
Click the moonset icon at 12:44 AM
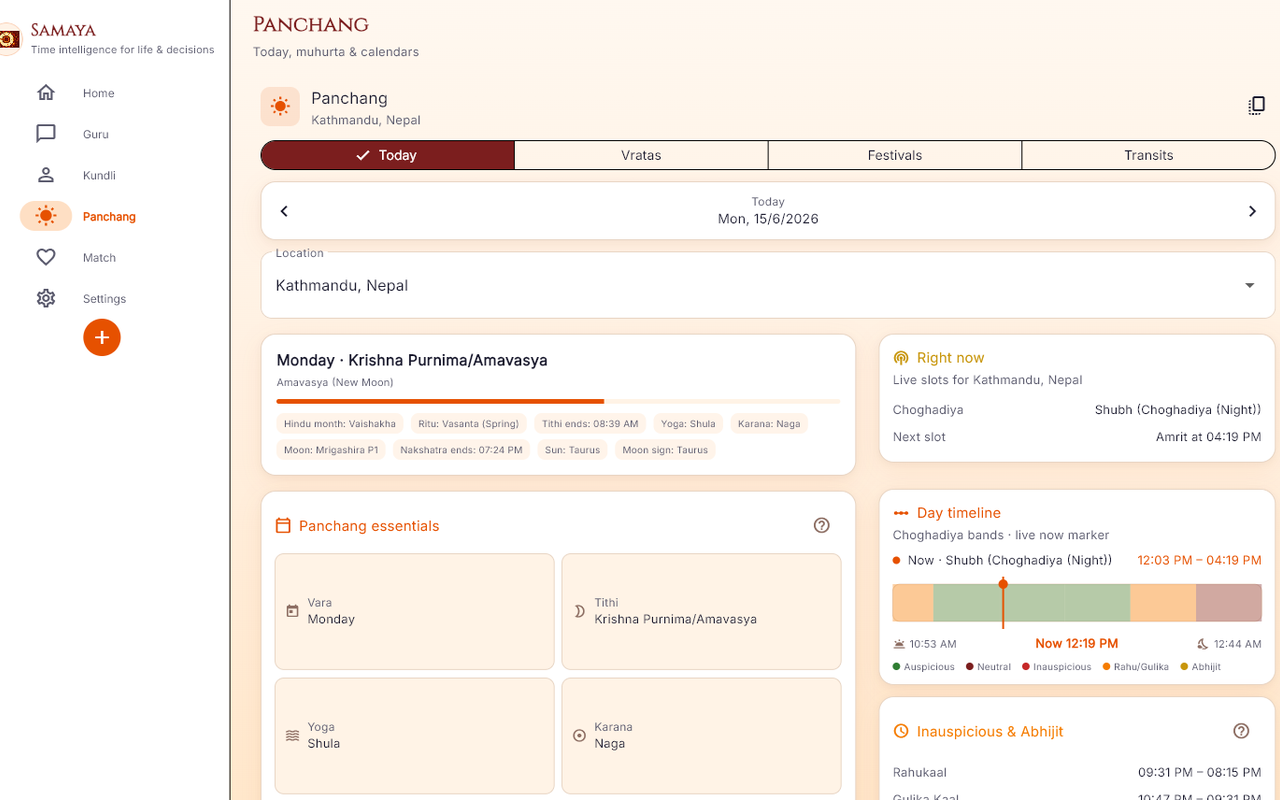click(x=1203, y=644)
